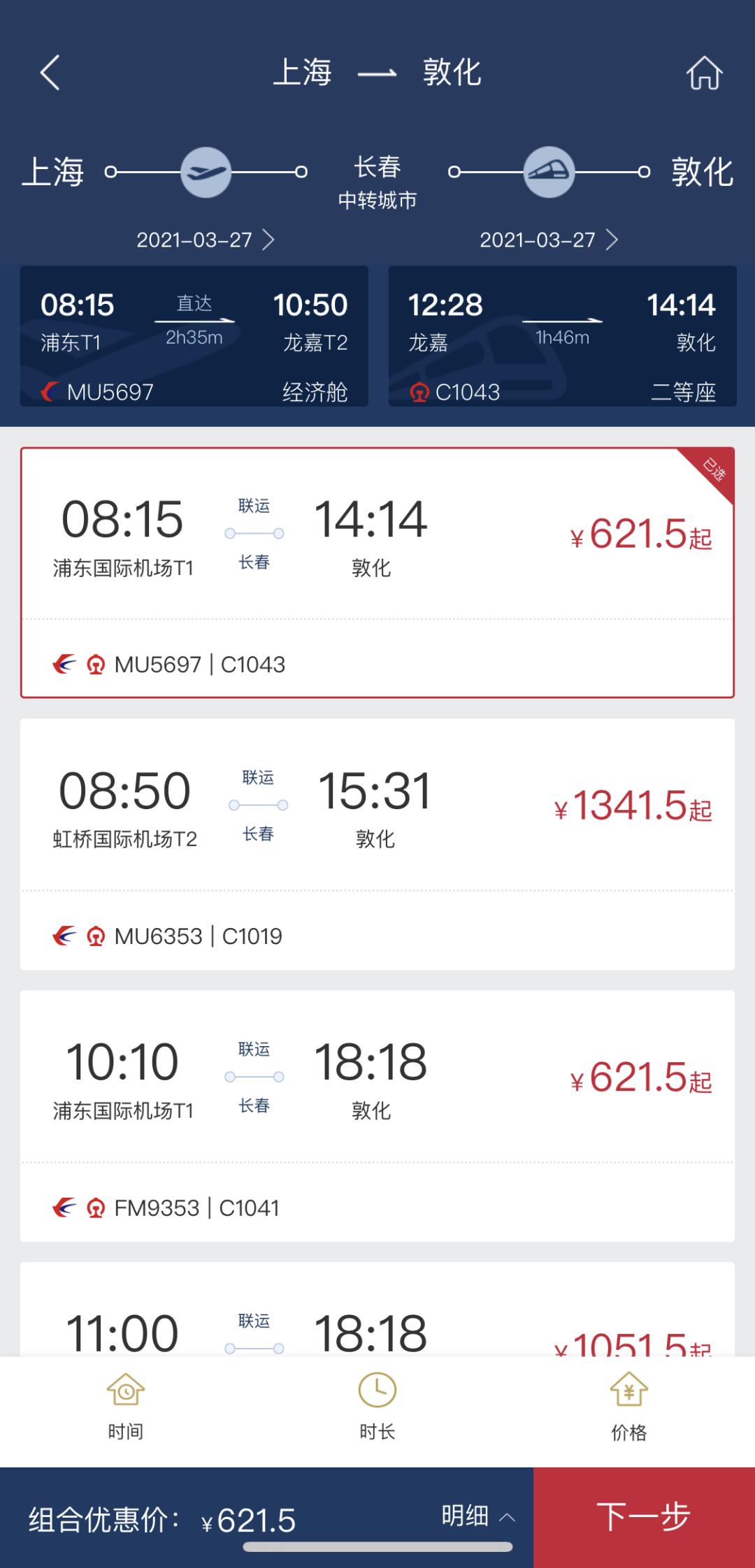Open flight date 2021-03-27 picker
The width and height of the screenshot is (755, 1568).
(205, 240)
